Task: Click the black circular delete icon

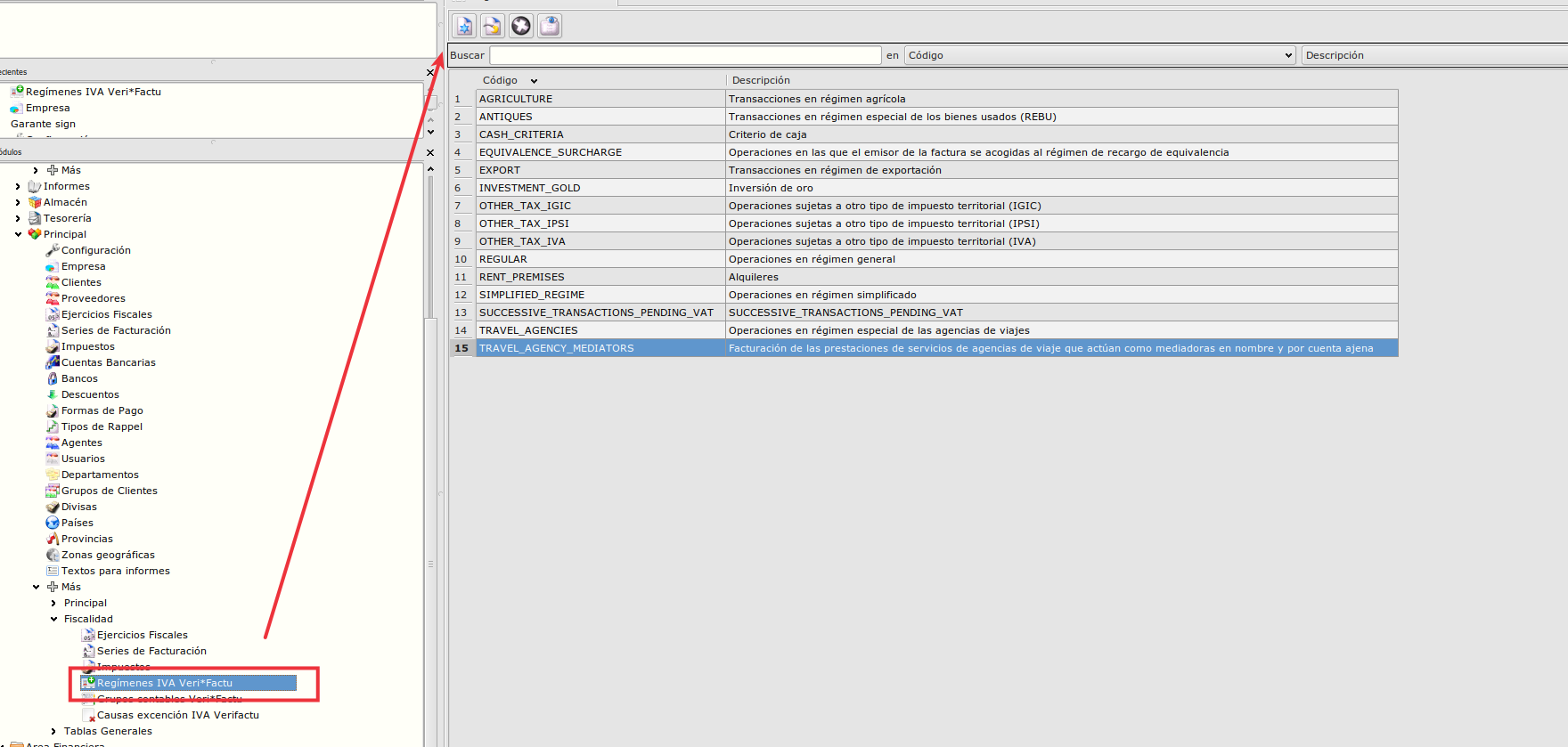Action: [x=521, y=26]
